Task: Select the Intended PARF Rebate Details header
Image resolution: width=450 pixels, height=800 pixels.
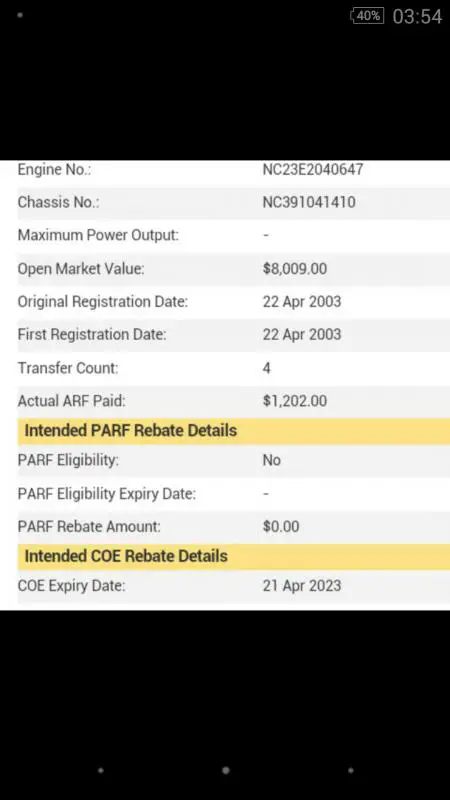Action: pyautogui.click(x=234, y=431)
